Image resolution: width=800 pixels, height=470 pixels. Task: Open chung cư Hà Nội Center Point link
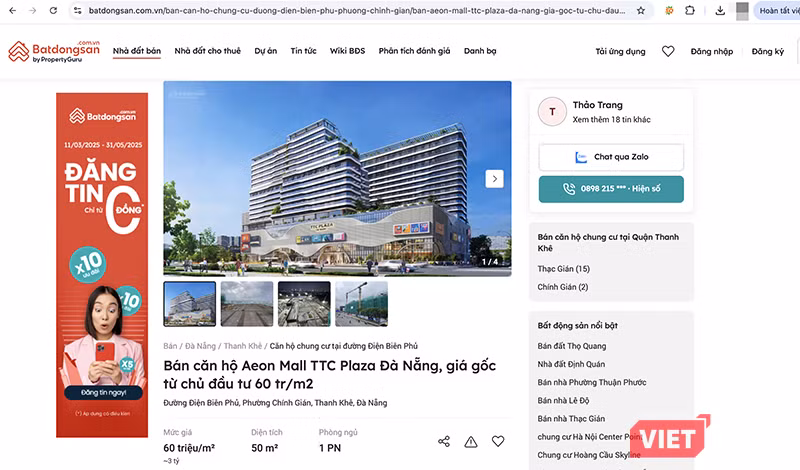tap(589, 437)
